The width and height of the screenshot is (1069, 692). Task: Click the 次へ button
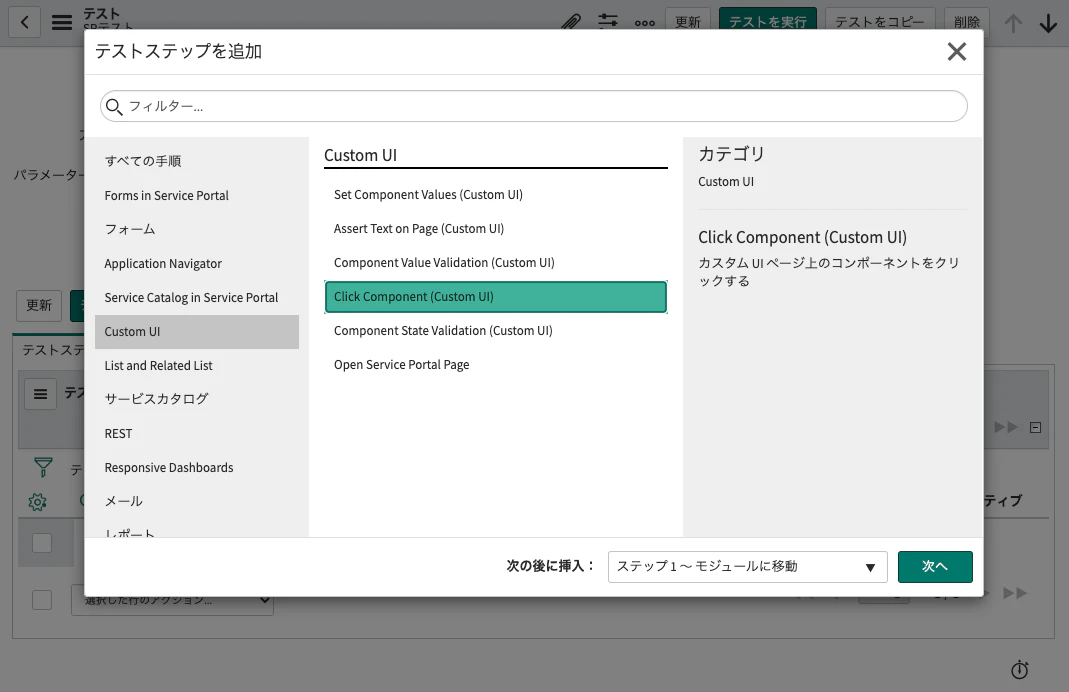[x=935, y=567]
